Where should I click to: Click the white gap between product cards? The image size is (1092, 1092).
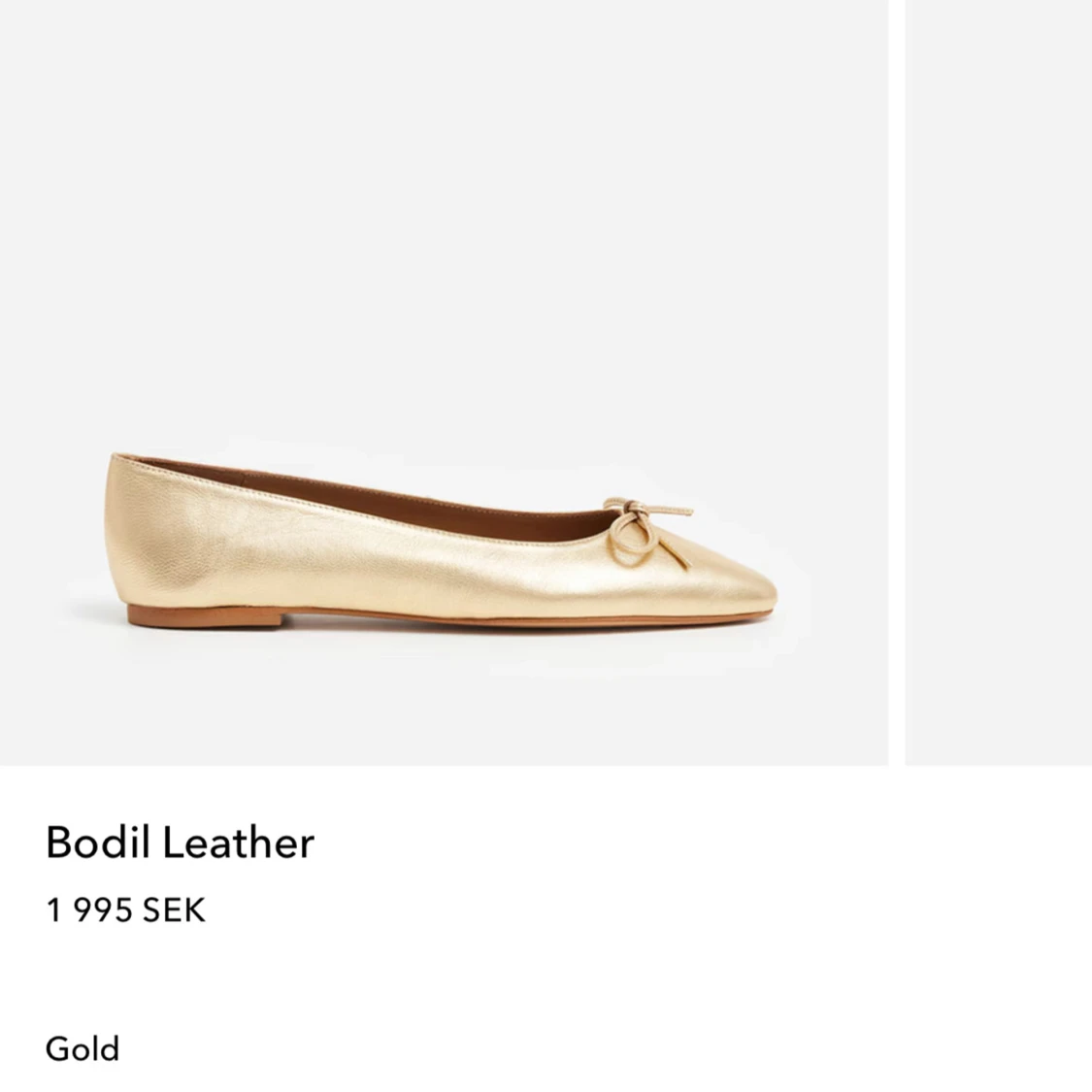click(897, 381)
